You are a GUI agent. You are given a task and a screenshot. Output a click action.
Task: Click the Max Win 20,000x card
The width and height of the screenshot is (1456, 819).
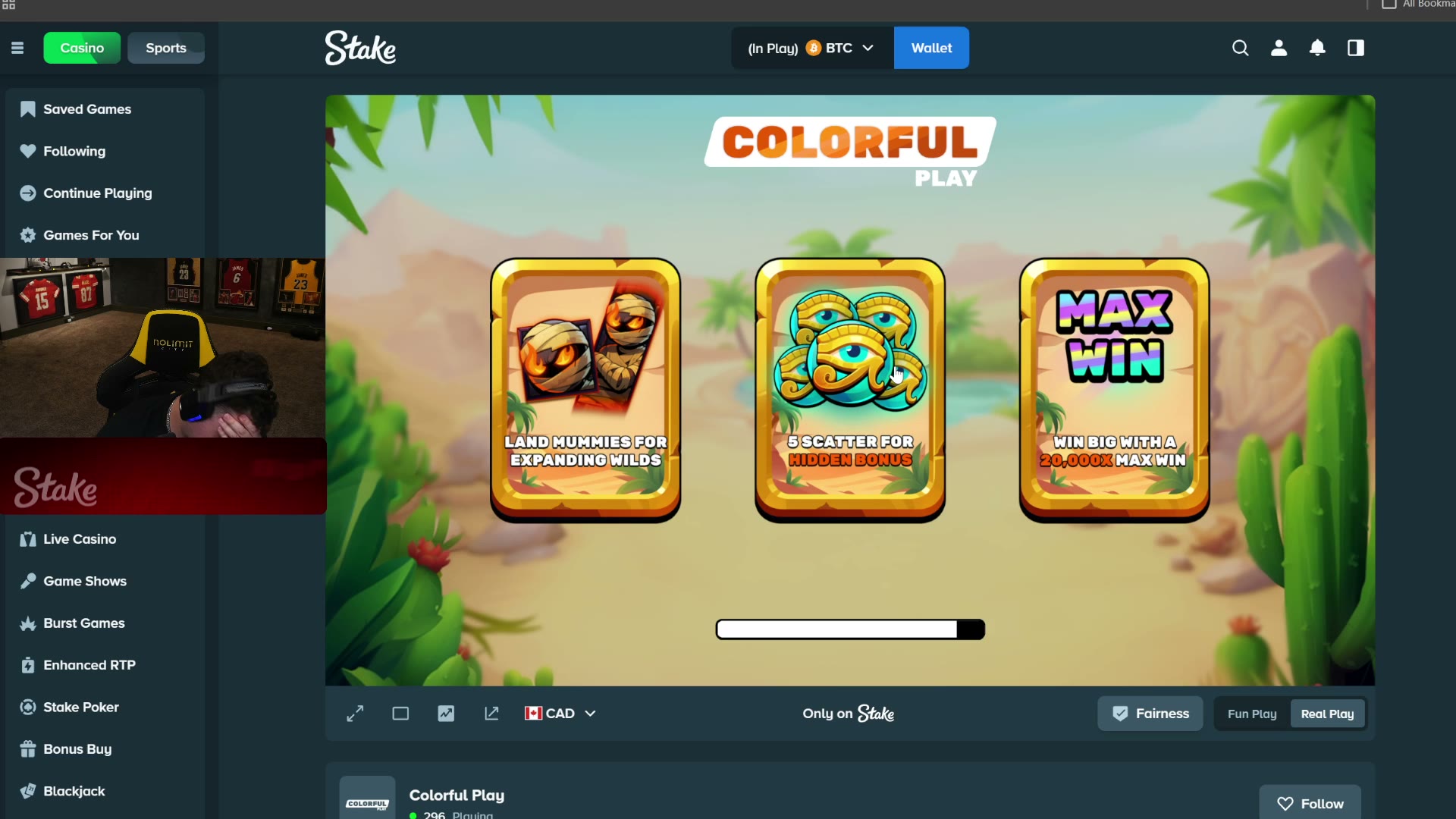(x=1114, y=390)
